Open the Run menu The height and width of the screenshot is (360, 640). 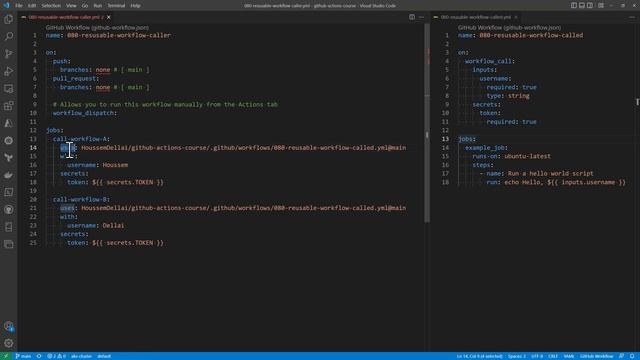(98, 6)
